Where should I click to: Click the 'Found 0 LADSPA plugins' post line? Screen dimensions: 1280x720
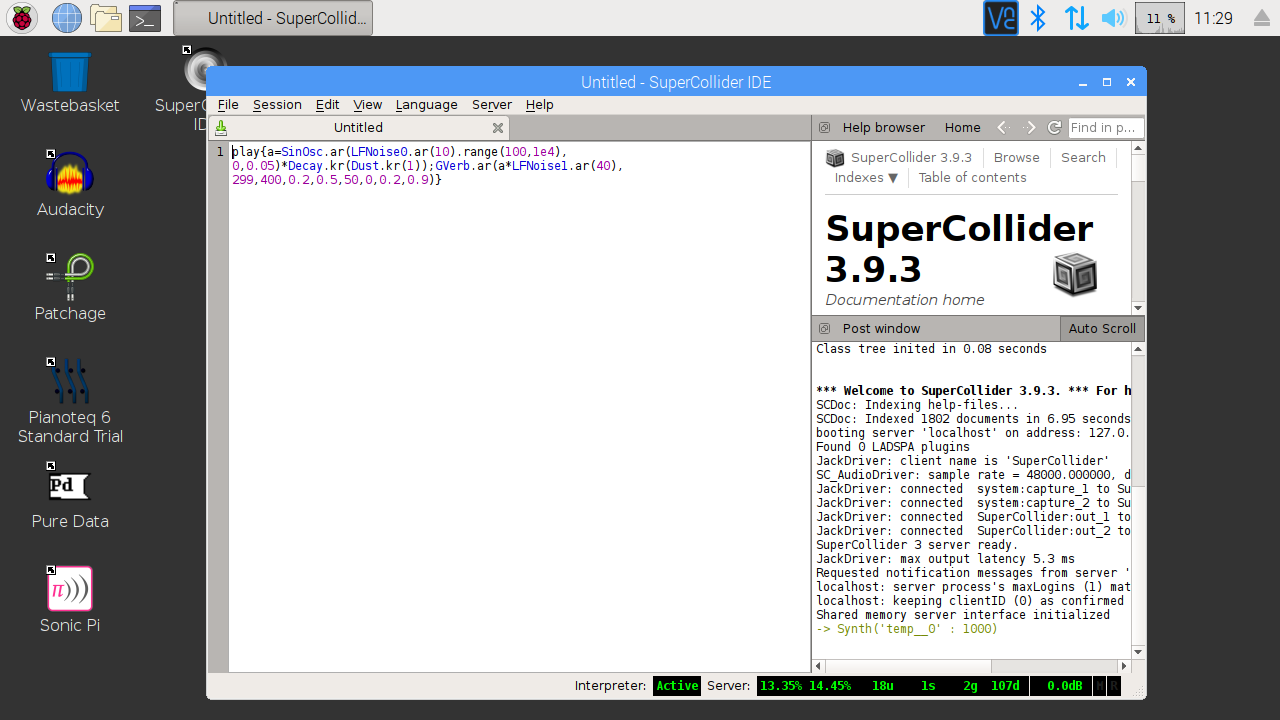click(893, 447)
